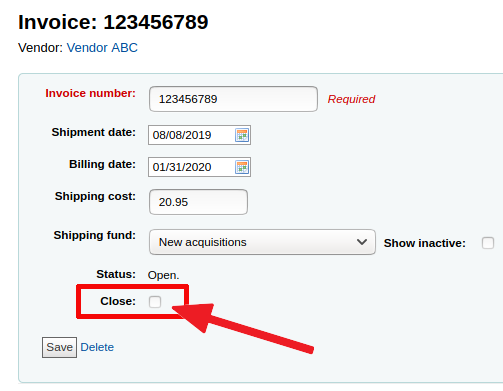Screen dimensions: 503x391
Task: Click the Show inactive label text
Action: (x=424, y=243)
